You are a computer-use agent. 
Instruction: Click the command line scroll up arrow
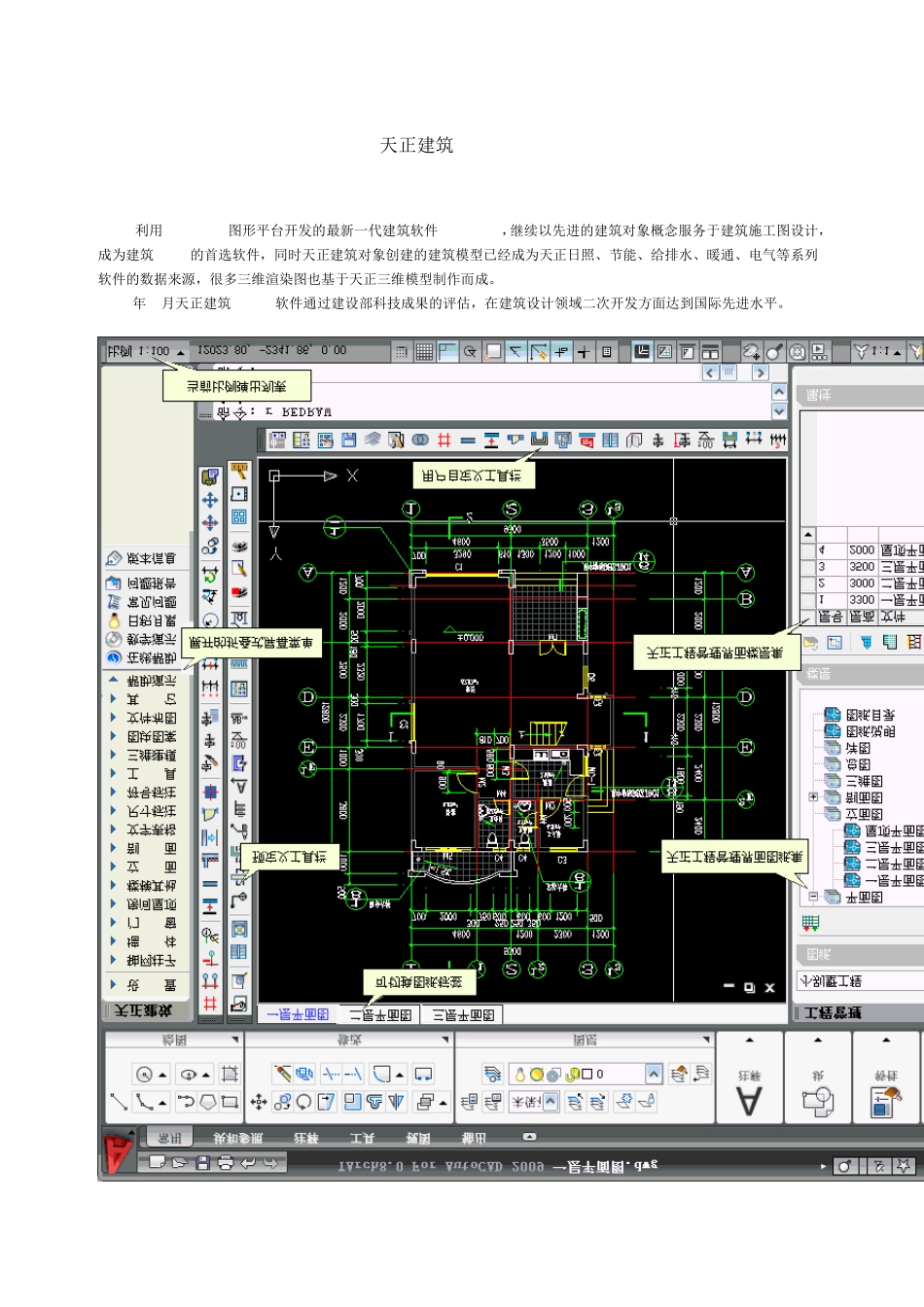(x=779, y=392)
